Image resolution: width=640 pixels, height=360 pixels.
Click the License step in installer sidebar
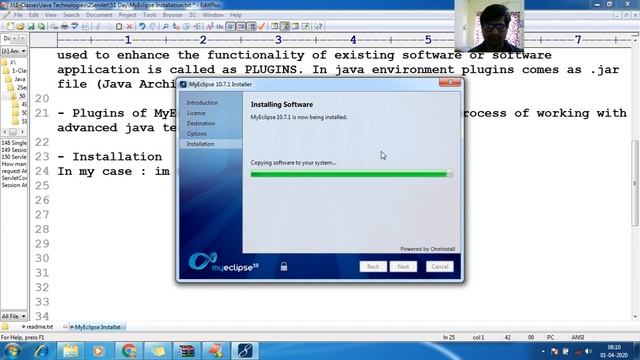(196, 113)
